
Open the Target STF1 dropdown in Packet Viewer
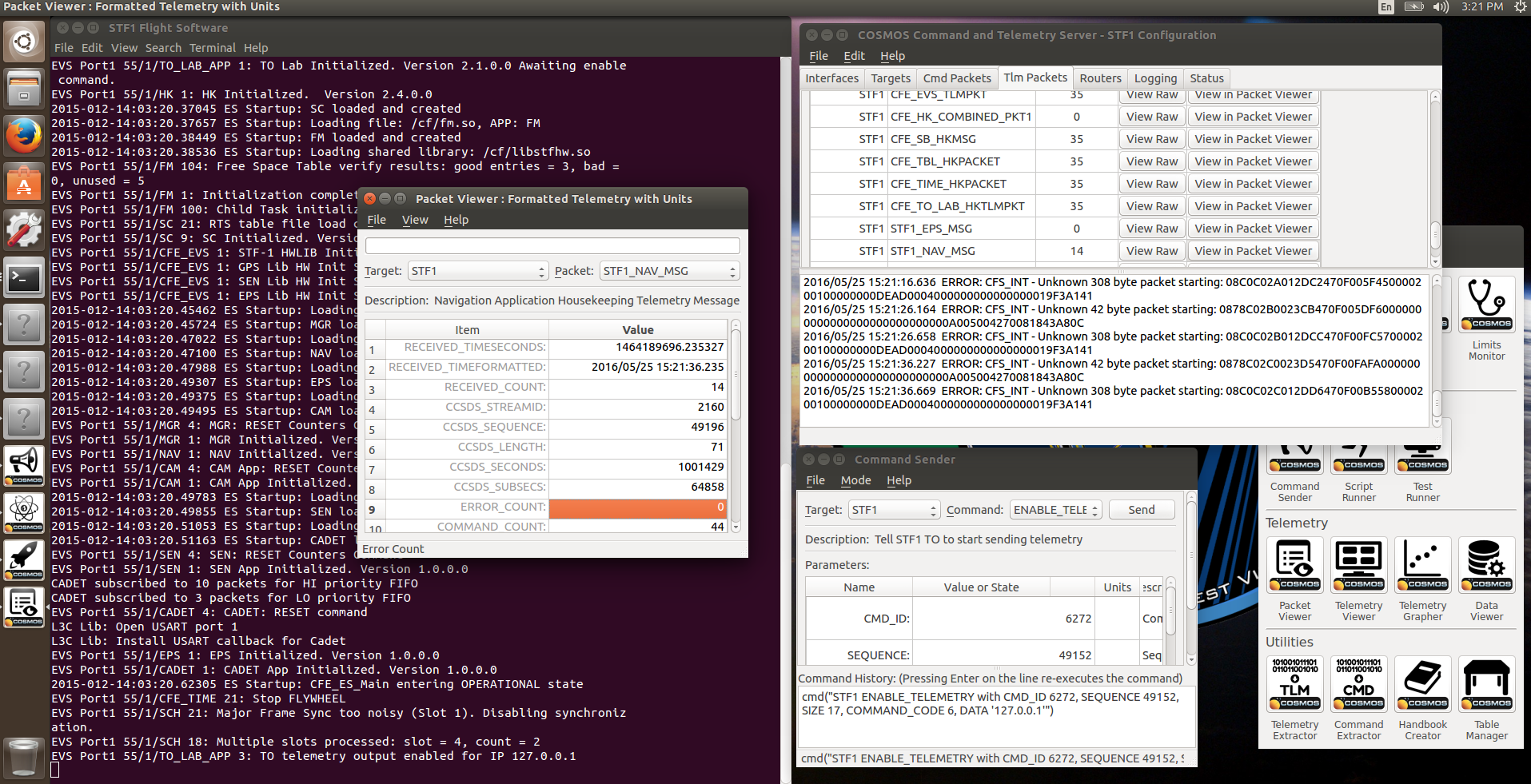[x=478, y=271]
